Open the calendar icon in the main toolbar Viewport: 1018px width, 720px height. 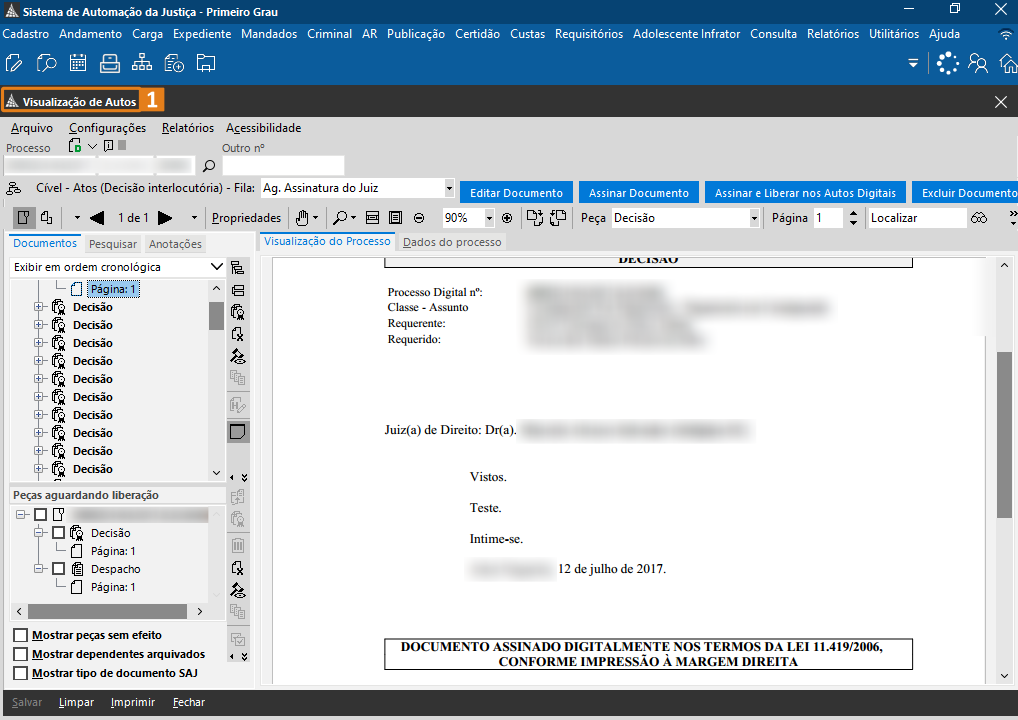pyautogui.click(x=78, y=64)
